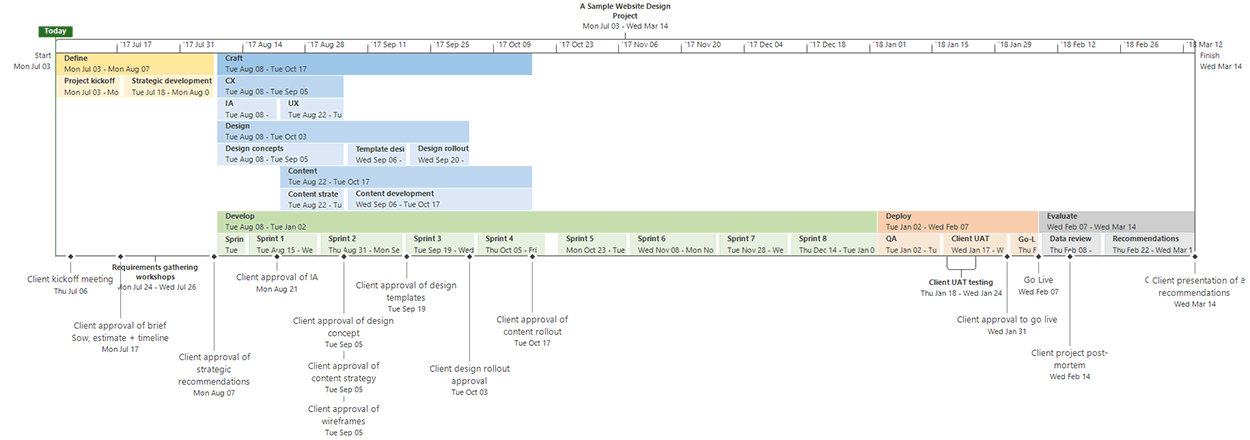The width and height of the screenshot is (1250, 440).
Task: Select the Go-Live task bar under Deploy
Action: point(1025,244)
